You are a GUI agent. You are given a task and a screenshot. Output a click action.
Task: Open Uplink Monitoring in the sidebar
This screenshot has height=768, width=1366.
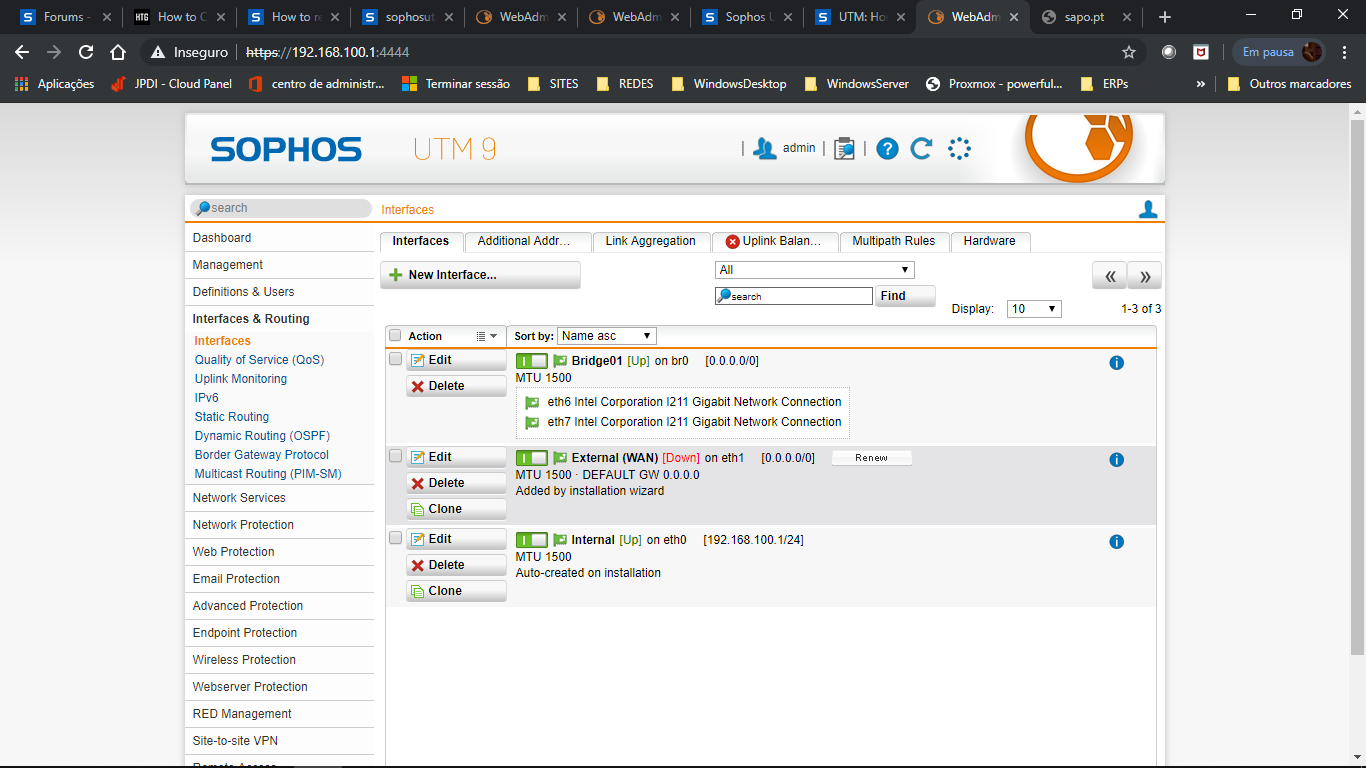tap(241, 379)
